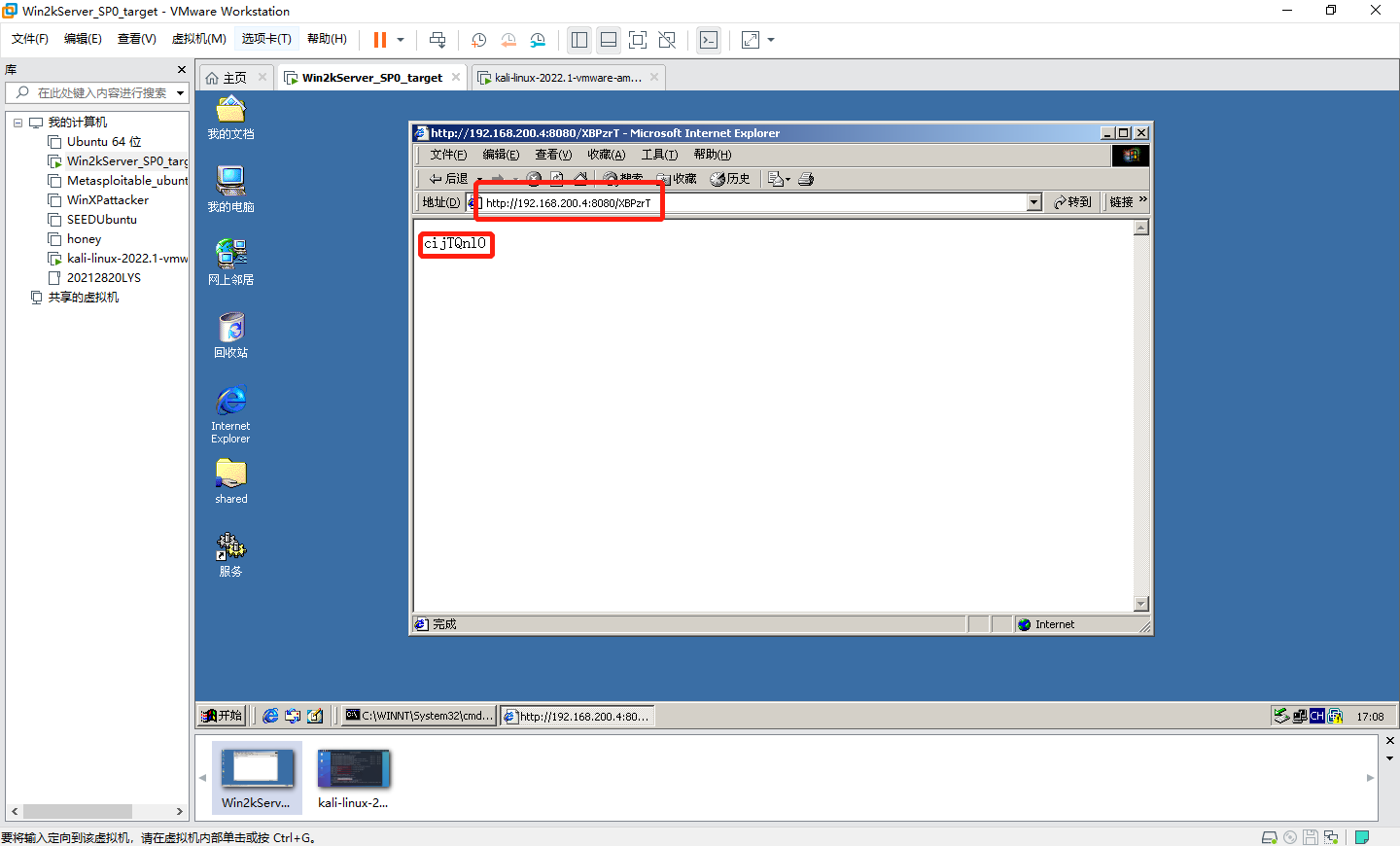Screen dimensions: 1400x846
Task: Click the library search input field
Action: [101, 93]
